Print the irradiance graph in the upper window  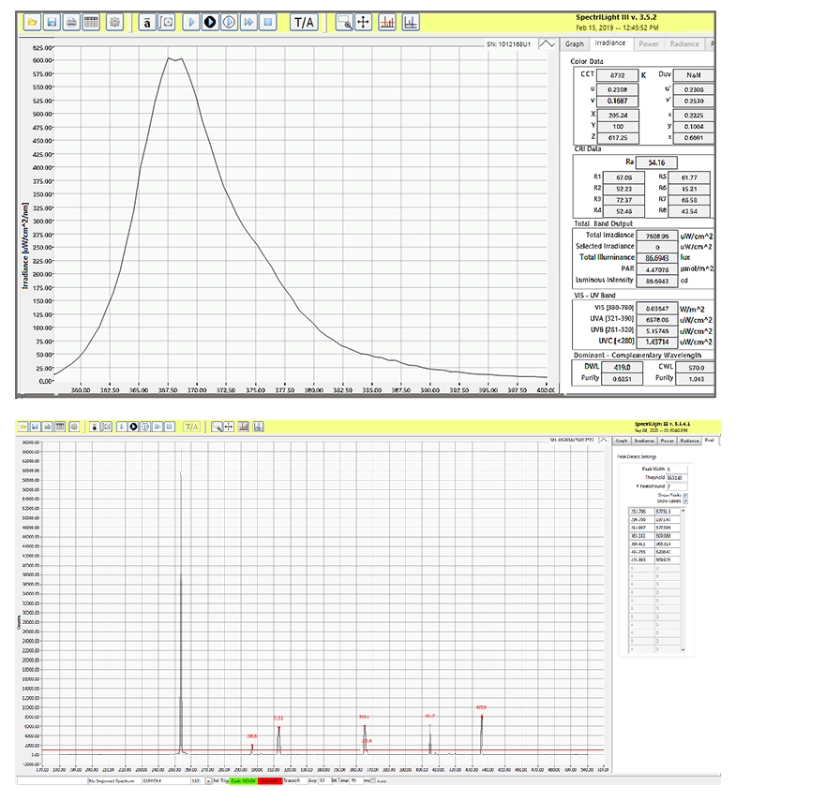tap(71, 22)
